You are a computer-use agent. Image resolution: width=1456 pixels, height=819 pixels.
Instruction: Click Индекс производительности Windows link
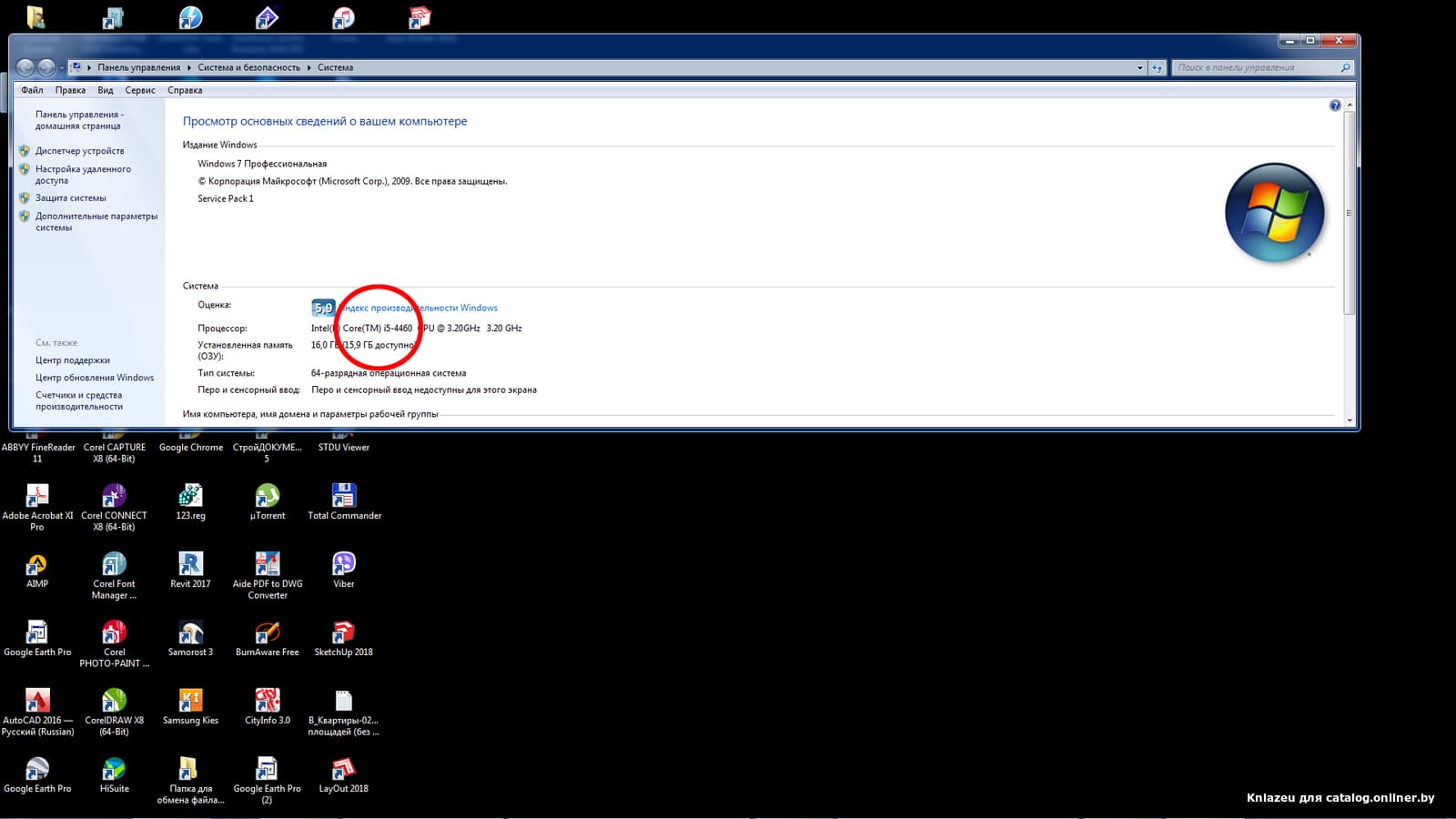[x=420, y=308]
